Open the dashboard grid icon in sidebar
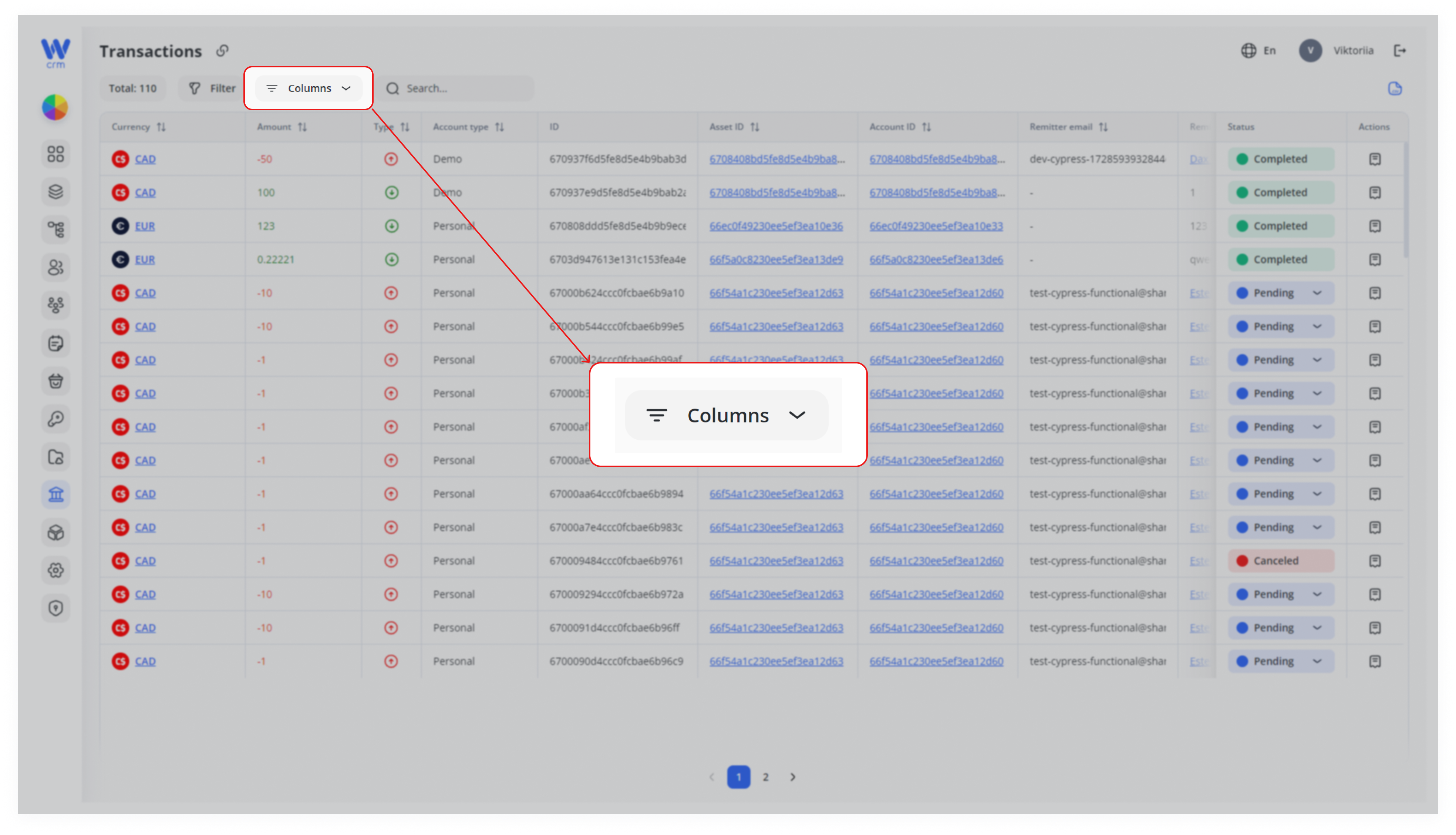This screenshot has width=1456, height=835. point(55,154)
